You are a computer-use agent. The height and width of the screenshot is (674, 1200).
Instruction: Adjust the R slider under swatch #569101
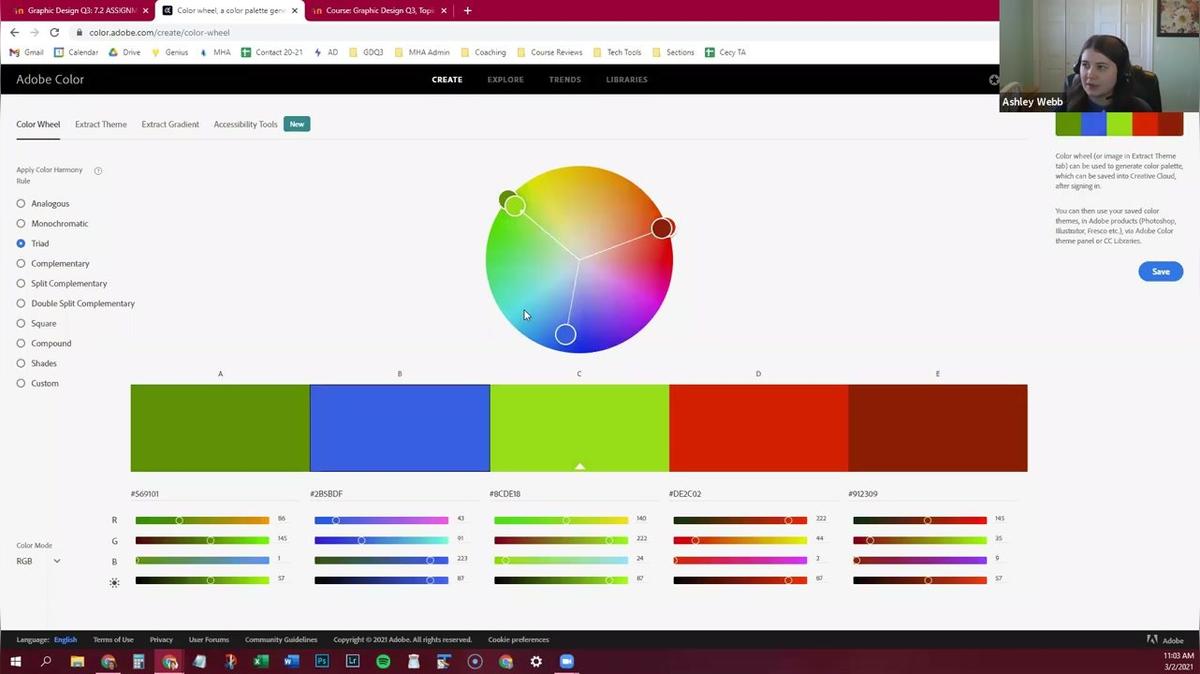tap(202, 520)
